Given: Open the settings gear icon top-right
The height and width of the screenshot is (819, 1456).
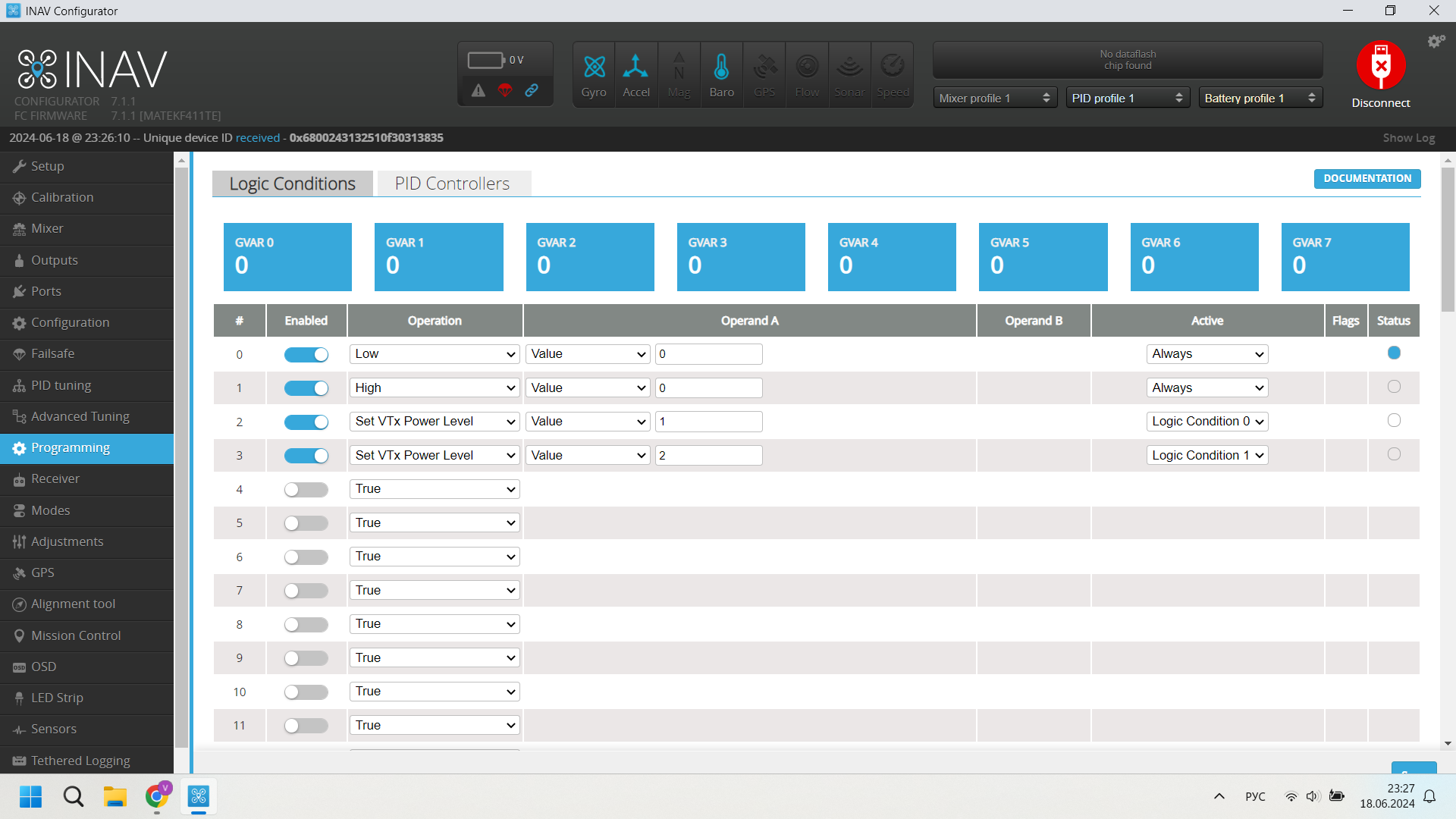Looking at the screenshot, I should [1436, 42].
